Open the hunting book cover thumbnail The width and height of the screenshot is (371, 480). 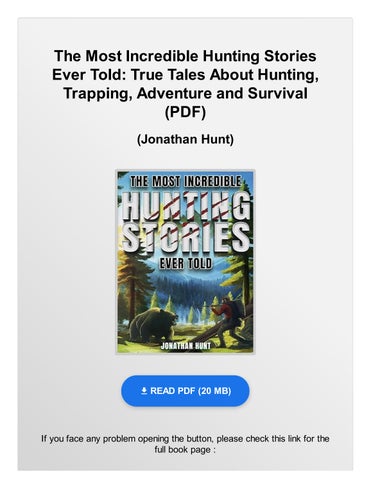[x=185, y=262]
